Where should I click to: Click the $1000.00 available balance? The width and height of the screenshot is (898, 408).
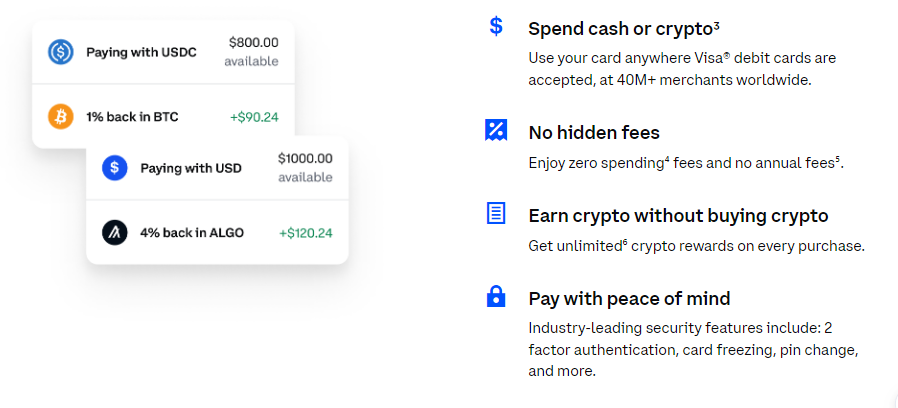coord(305,167)
